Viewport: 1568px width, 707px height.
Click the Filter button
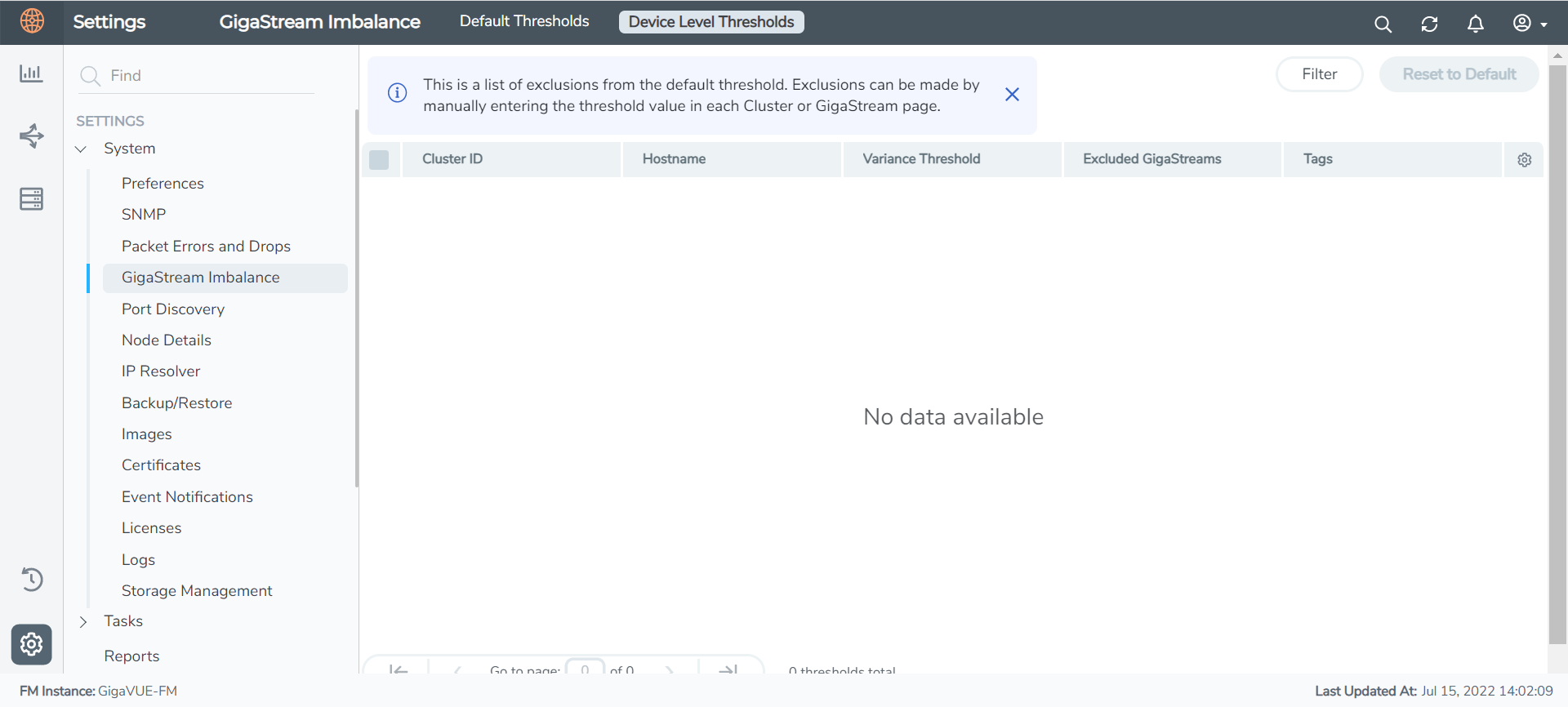[1319, 74]
